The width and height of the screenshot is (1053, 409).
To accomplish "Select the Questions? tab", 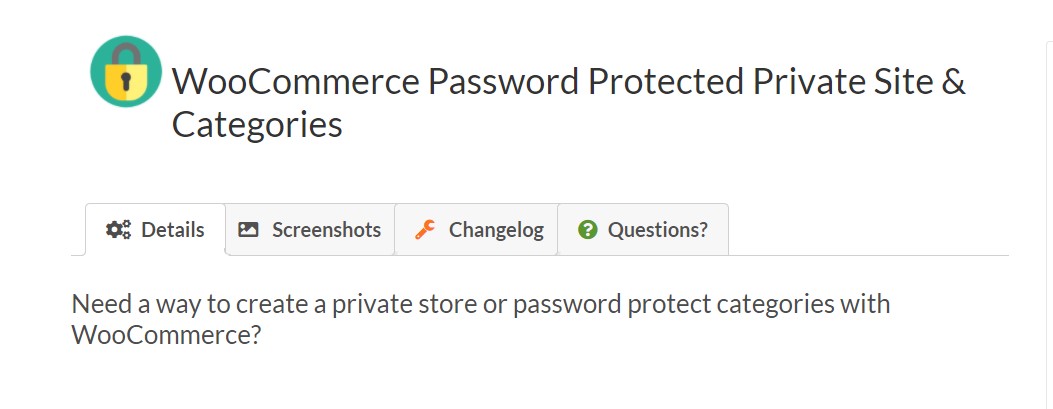I will 643,230.
